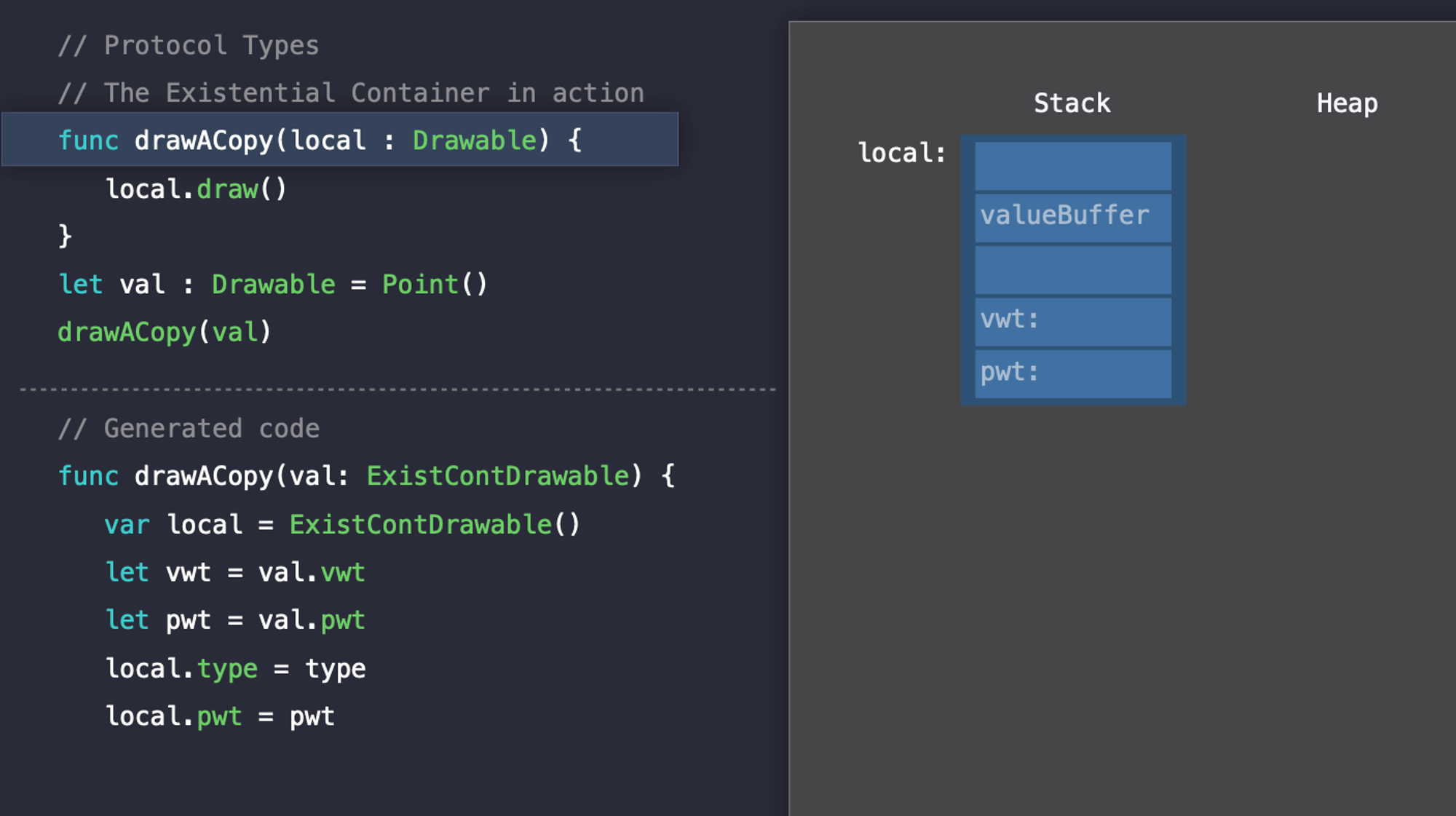The height and width of the screenshot is (816, 1456).
Task: Click the 'let pwt = val.pwt' line
Action: coord(235,621)
